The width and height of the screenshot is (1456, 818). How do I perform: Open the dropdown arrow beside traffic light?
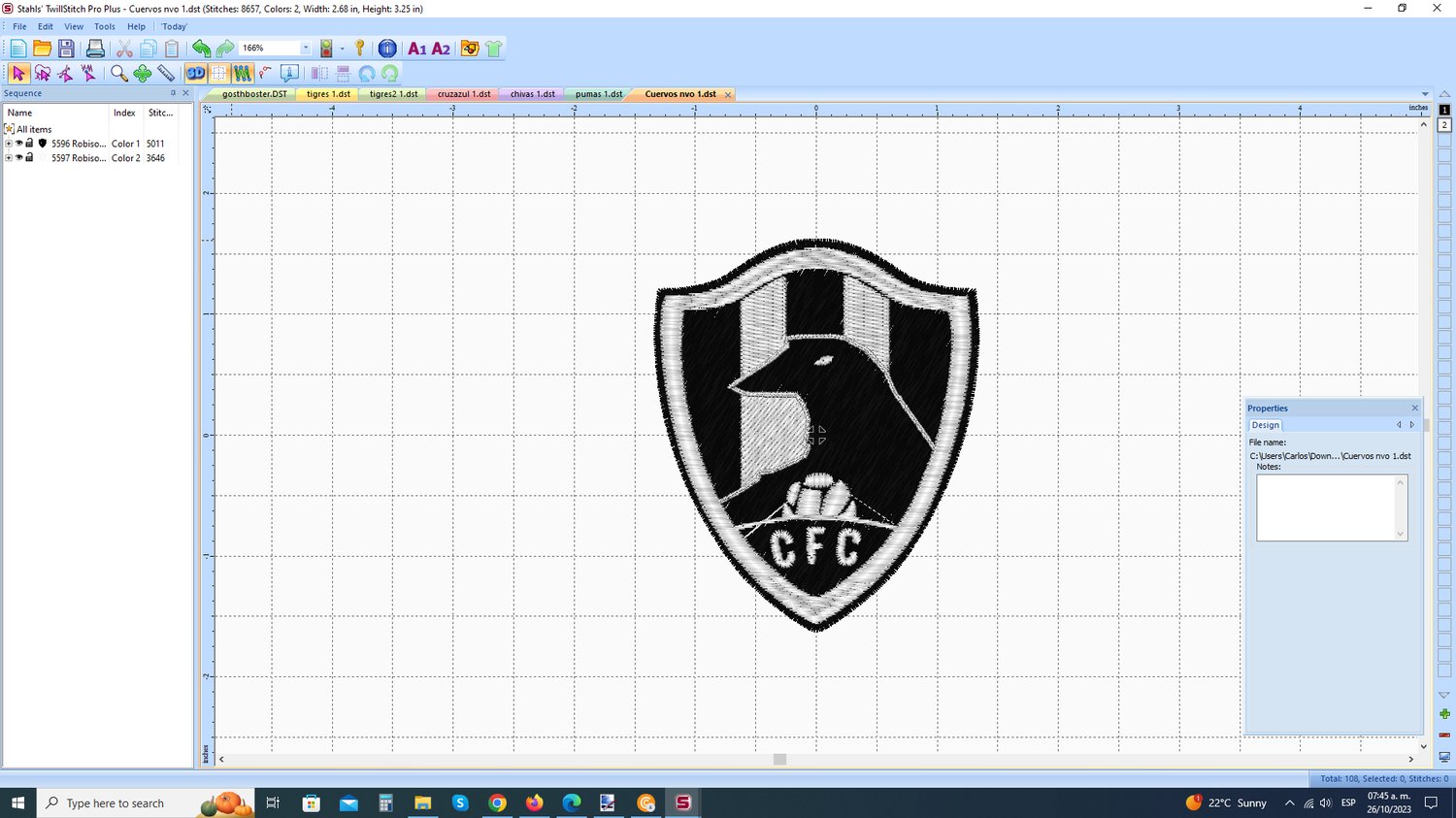(x=342, y=49)
